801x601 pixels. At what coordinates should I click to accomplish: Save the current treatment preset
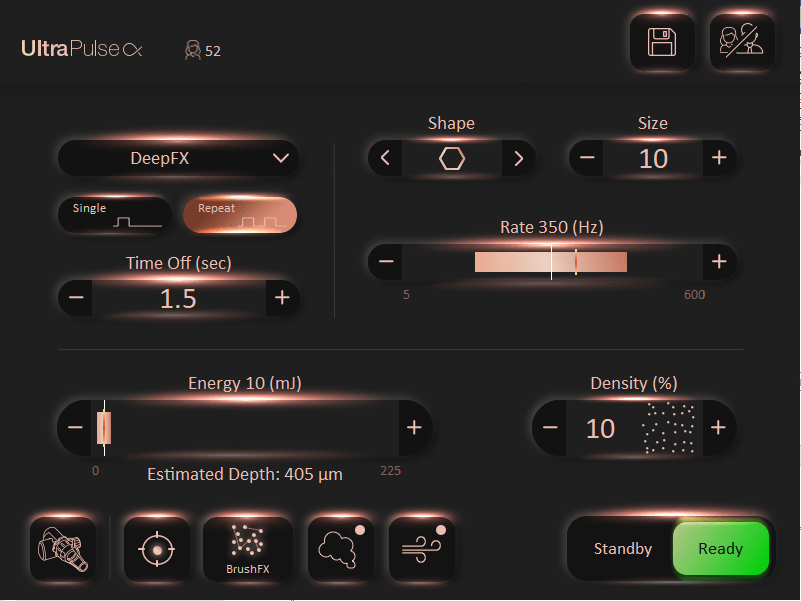tap(661, 41)
